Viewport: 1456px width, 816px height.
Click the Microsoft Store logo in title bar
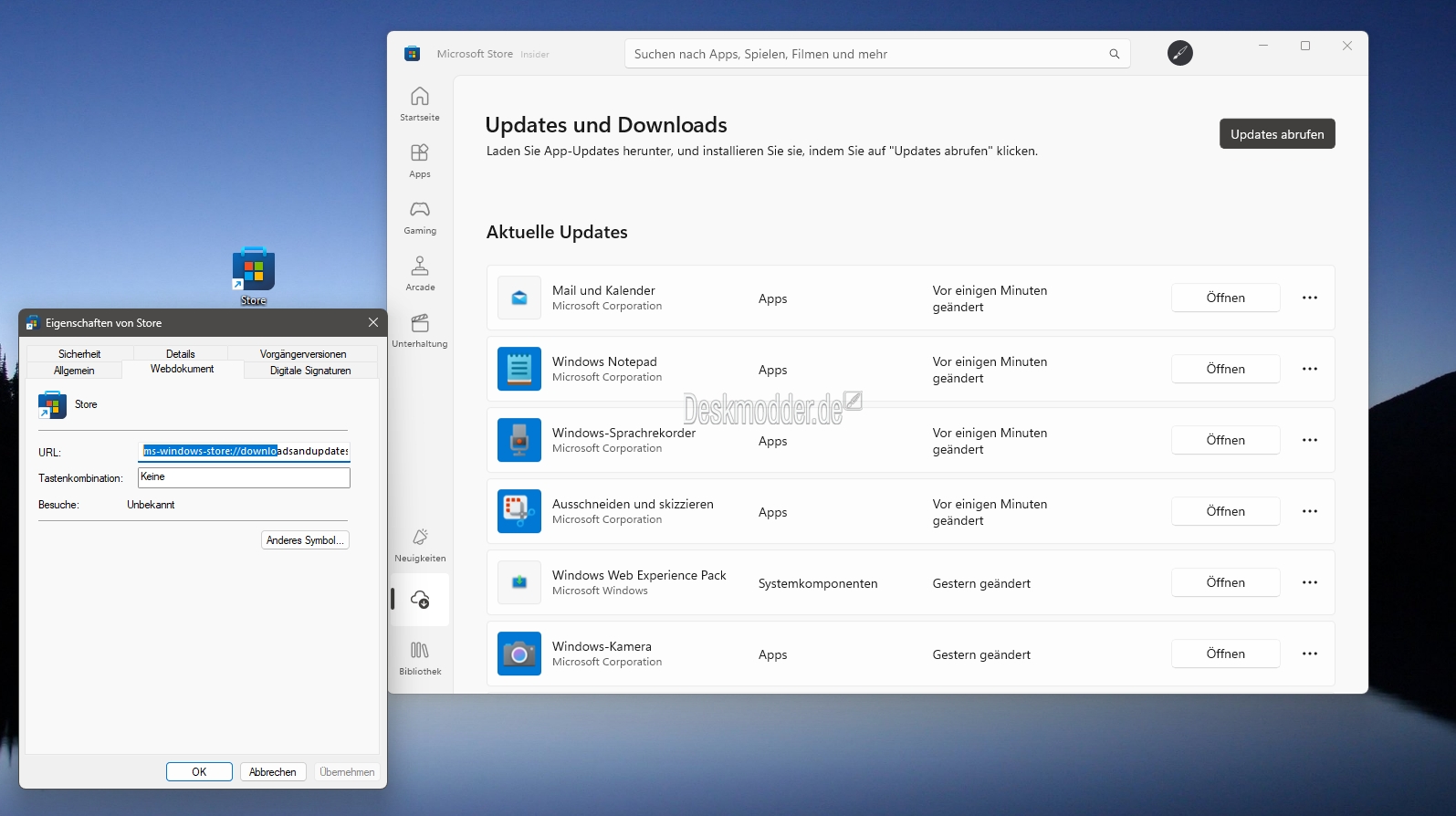tap(413, 54)
